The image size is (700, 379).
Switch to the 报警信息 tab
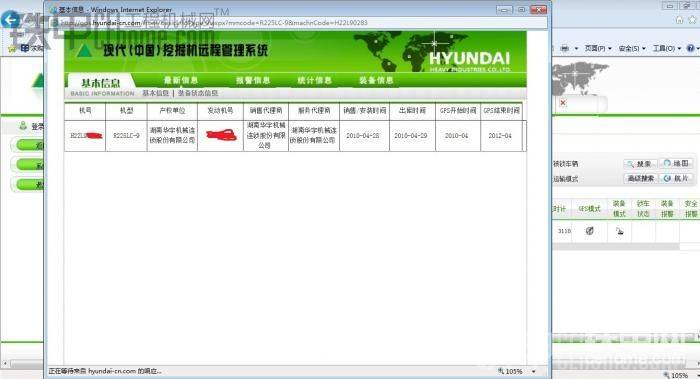pos(253,80)
